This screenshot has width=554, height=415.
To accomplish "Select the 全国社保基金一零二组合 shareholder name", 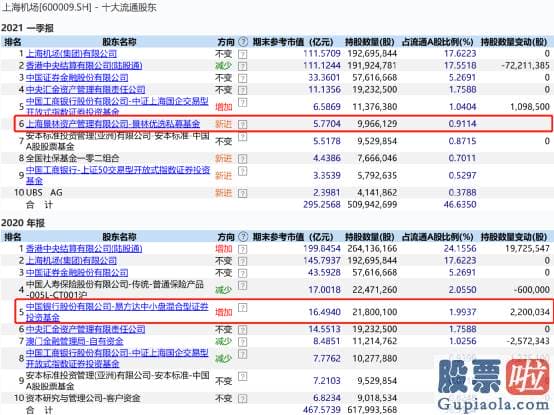I will (x=72, y=158).
